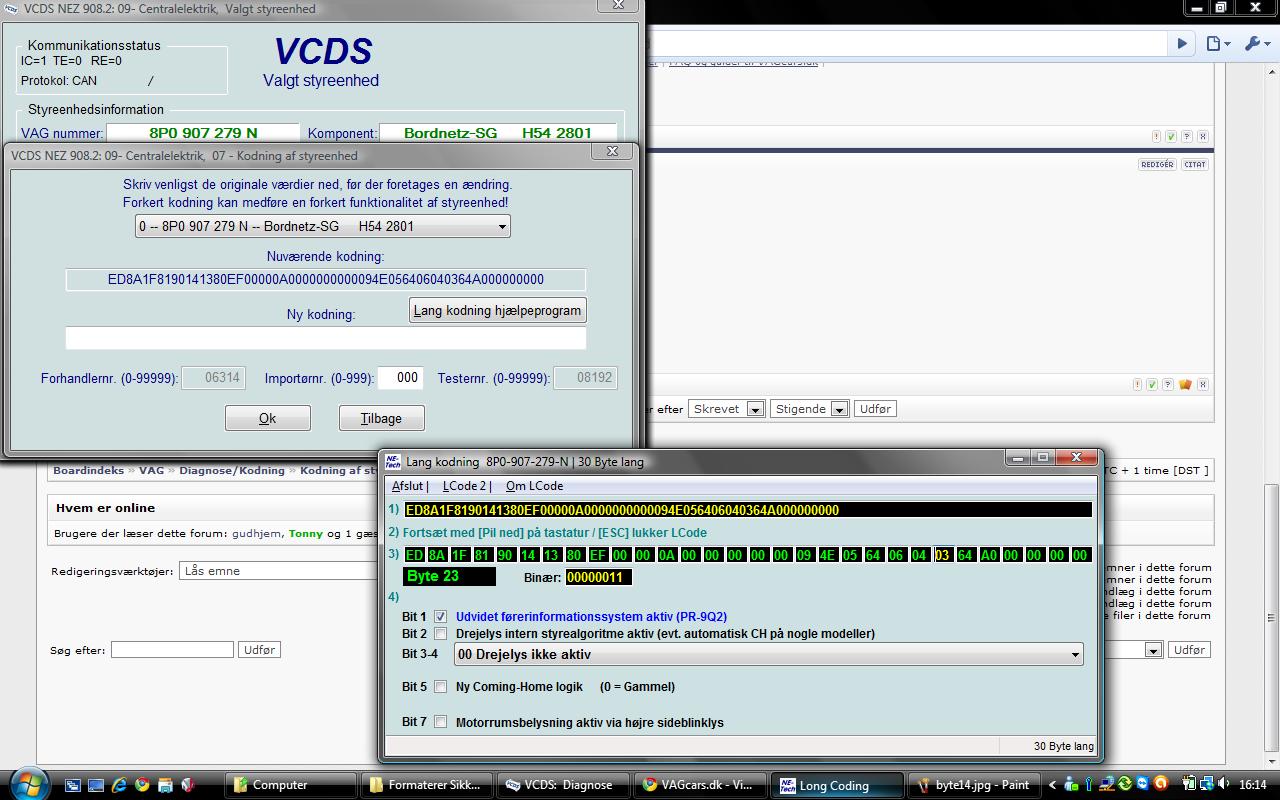Check Bit 7 Motorrumsbelysning checkbox
This screenshot has width=1280, height=800.
pos(441,722)
